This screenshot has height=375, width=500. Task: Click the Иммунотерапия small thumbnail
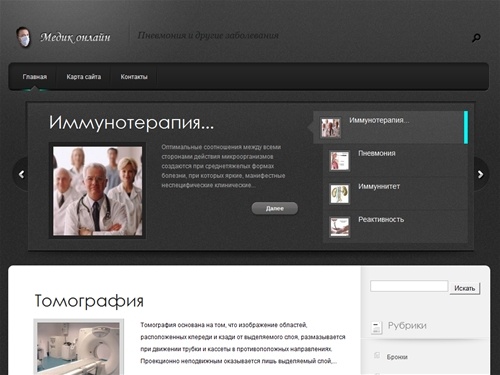(x=331, y=127)
